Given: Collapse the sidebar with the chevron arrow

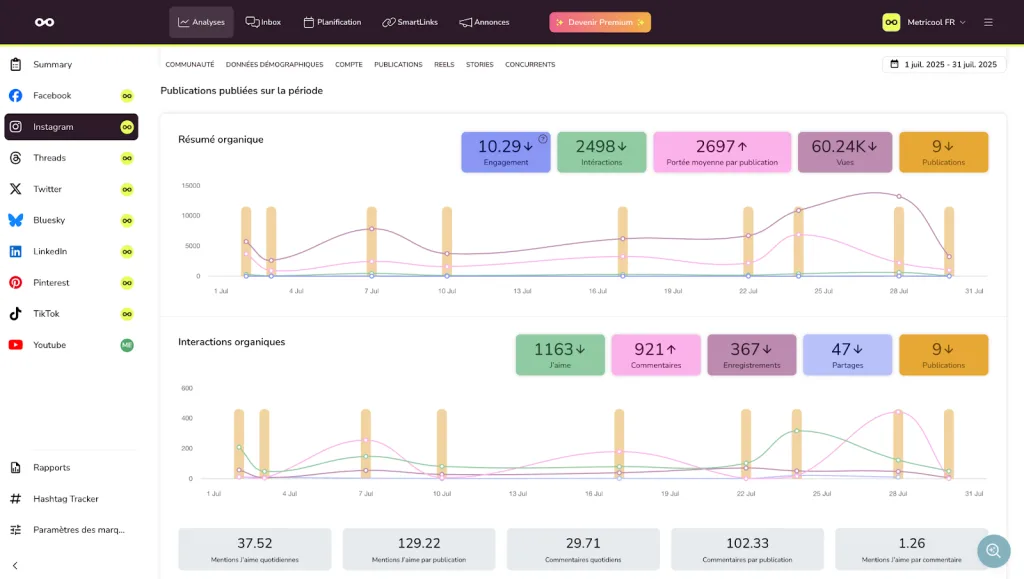Looking at the screenshot, I should point(14,563).
